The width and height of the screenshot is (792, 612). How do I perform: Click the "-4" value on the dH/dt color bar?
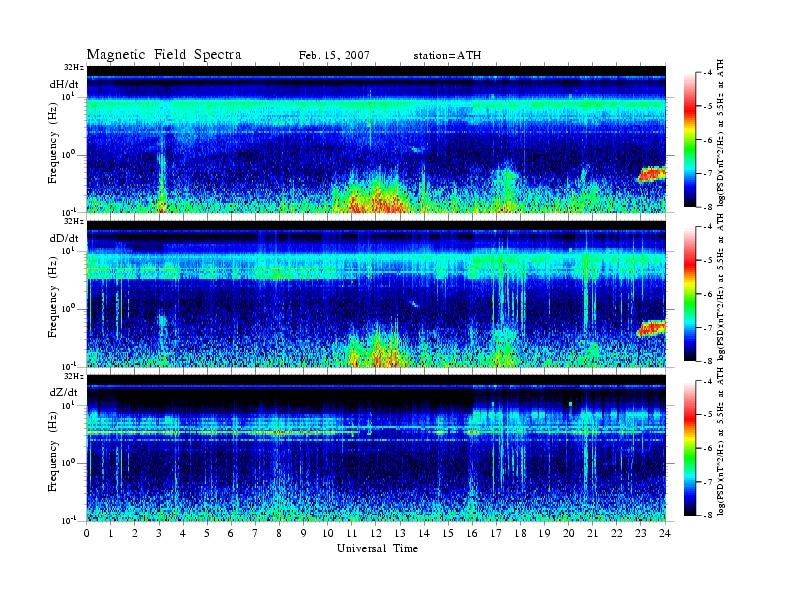coord(706,73)
